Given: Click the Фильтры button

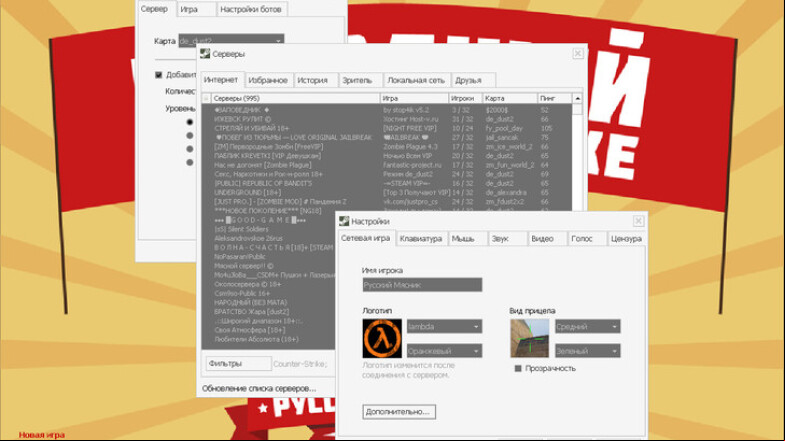Looking at the screenshot, I should [238, 363].
